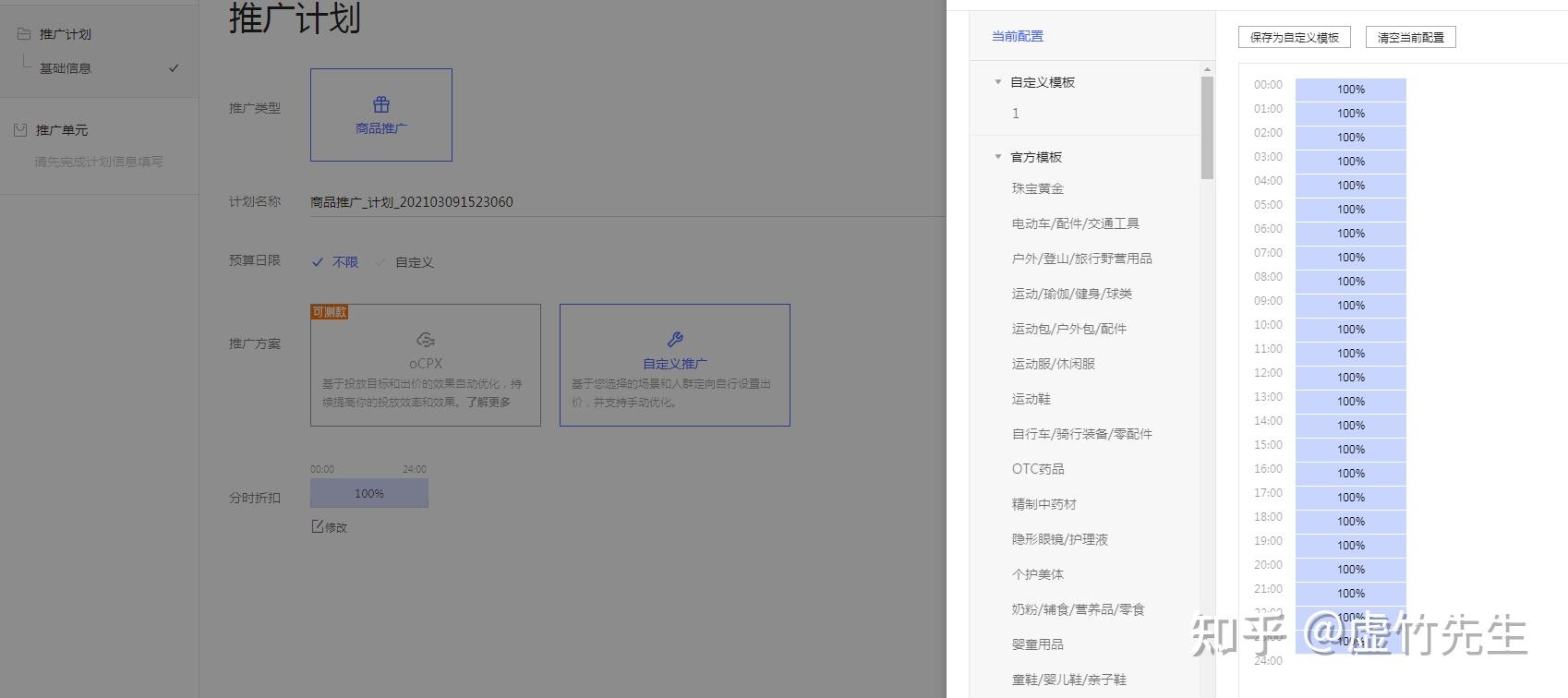The width and height of the screenshot is (1568, 698).
Task: Click the 自定义推广 wrench icon
Action: pyautogui.click(x=675, y=340)
